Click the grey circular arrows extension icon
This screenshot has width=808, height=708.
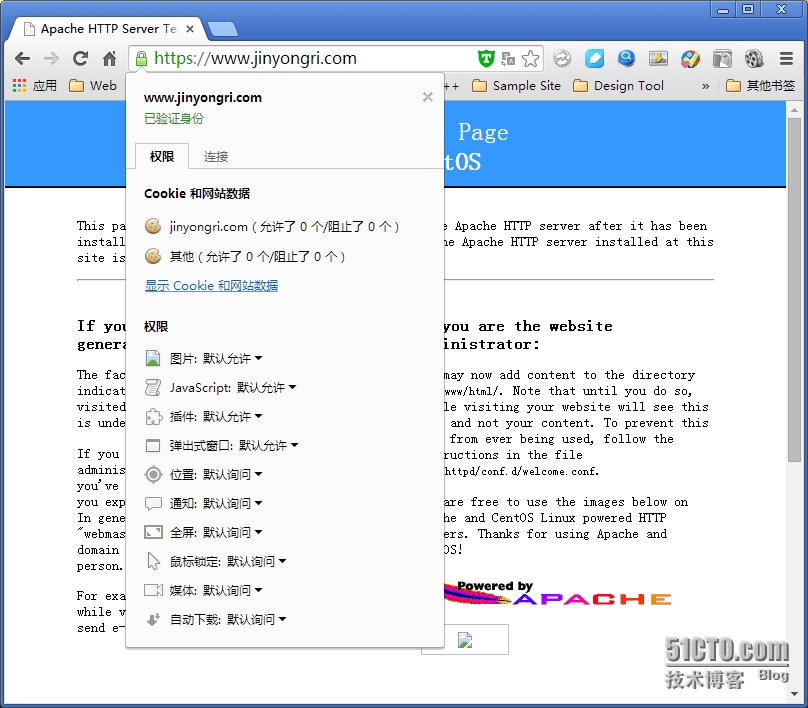pyautogui.click(x=562, y=59)
